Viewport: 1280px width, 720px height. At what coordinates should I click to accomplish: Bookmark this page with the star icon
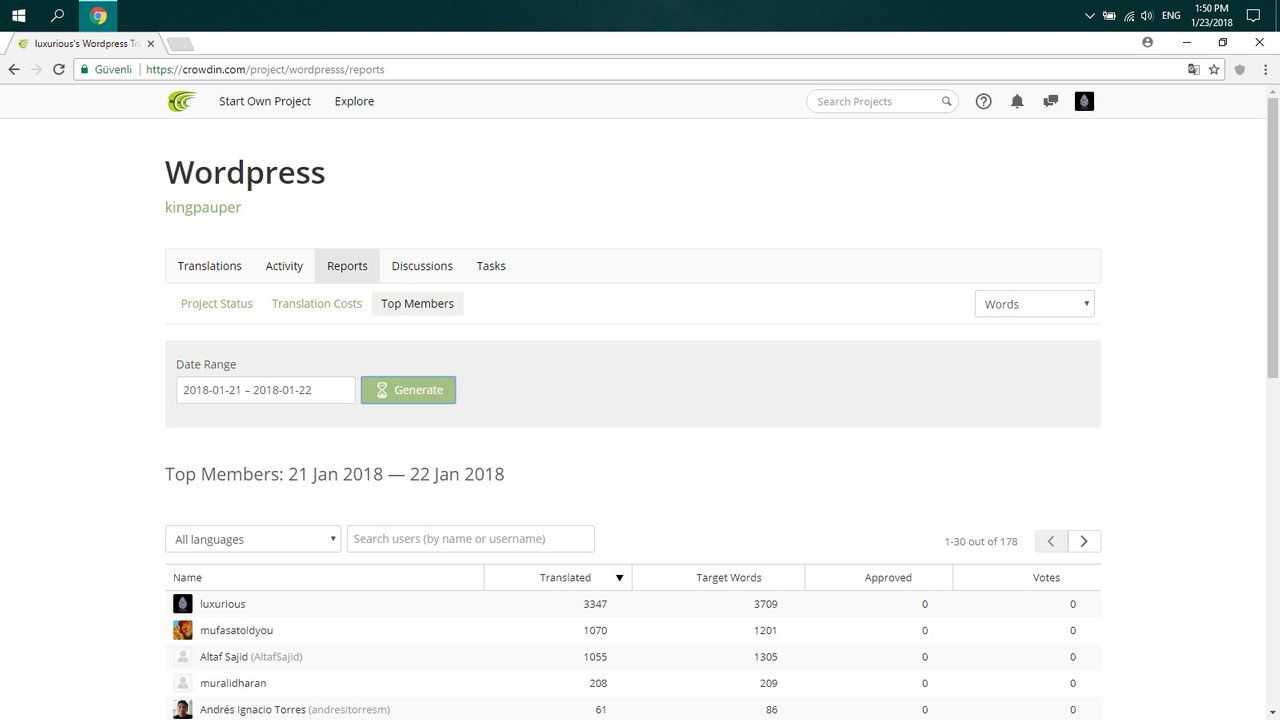(x=1214, y=69)
